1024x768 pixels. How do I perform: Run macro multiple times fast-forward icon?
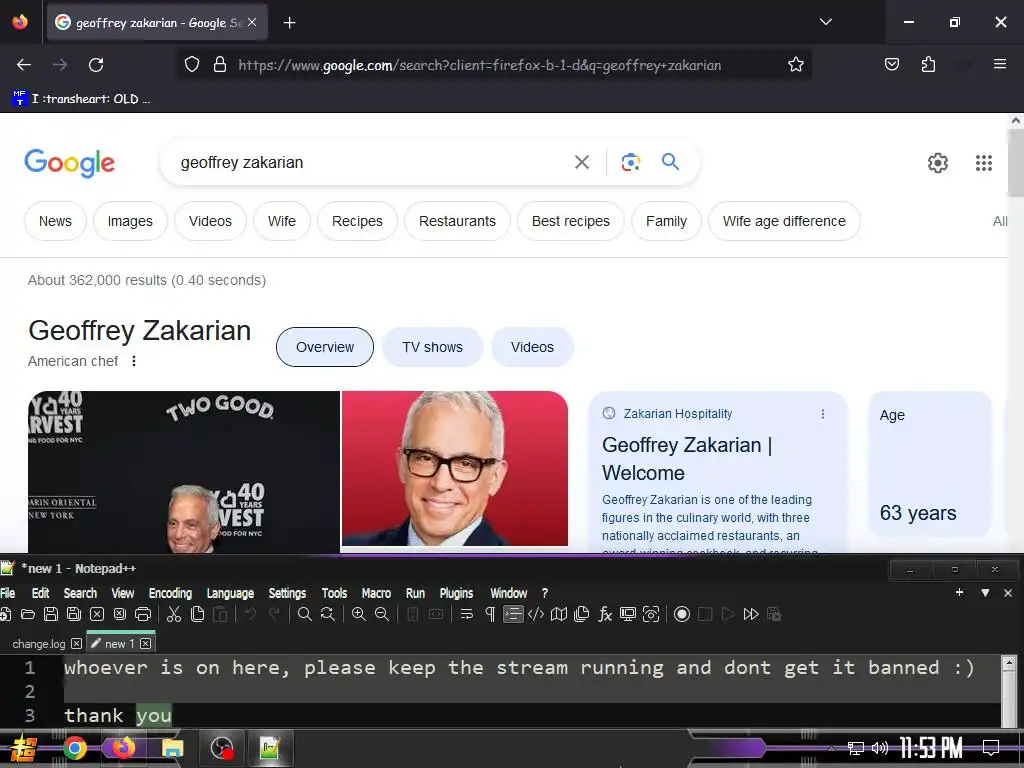[751, 614]
